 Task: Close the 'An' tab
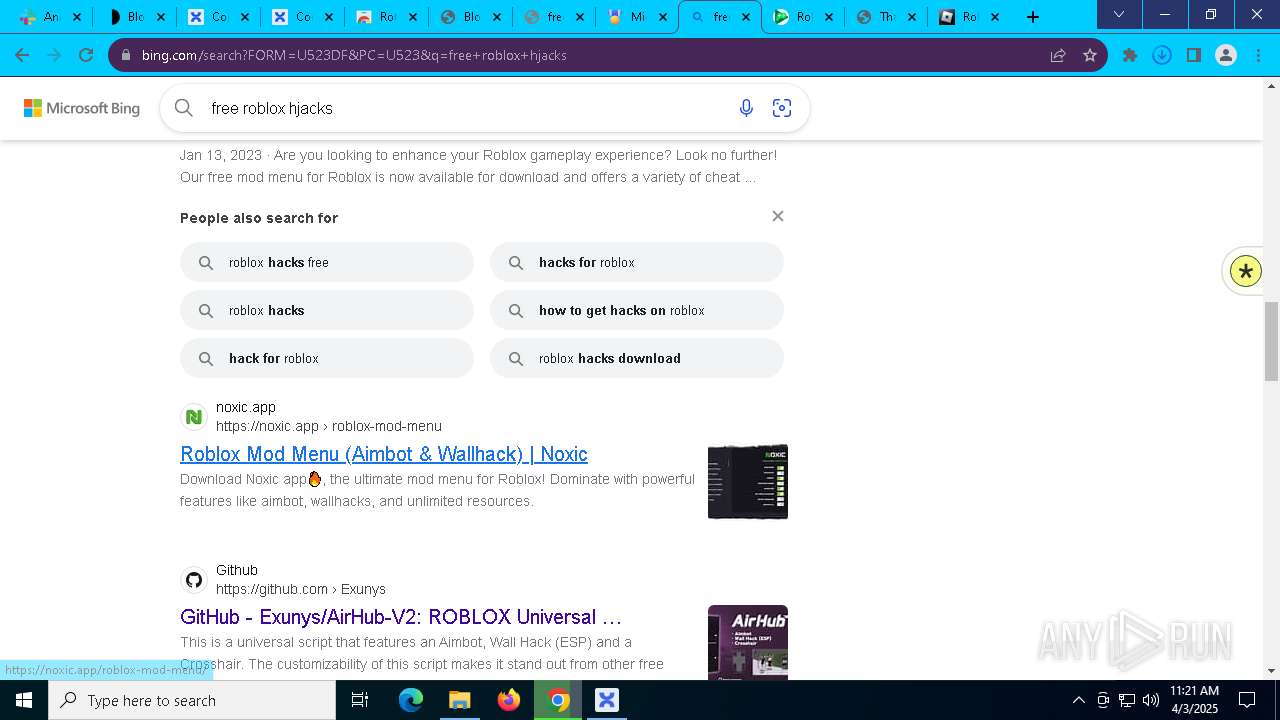[x=77, y=17]
